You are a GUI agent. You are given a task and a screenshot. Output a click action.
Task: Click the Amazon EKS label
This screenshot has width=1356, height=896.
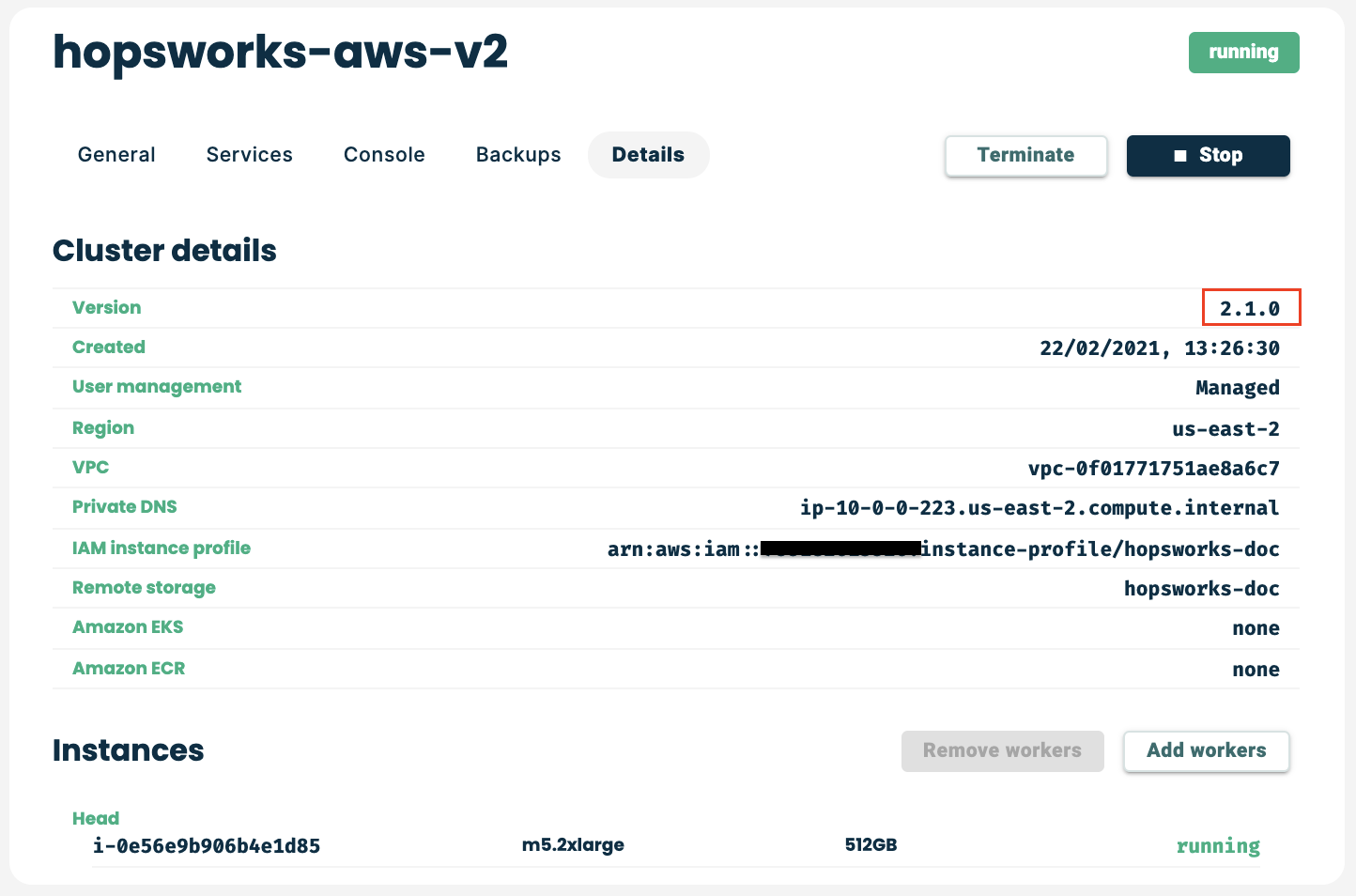(x=128, y=627)
